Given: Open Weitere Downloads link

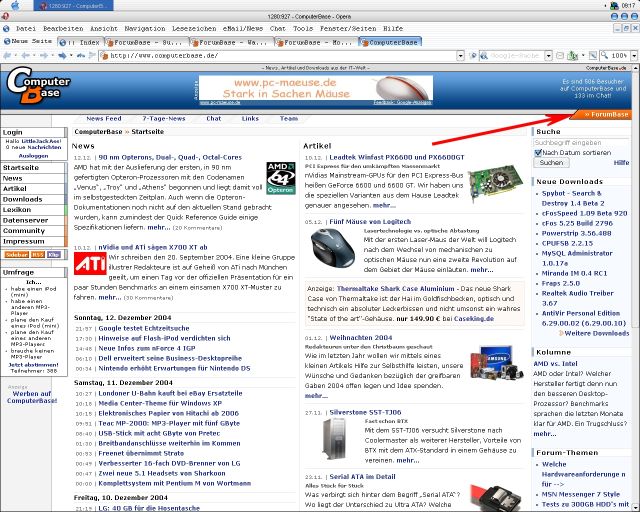Looking at the screenshot, I should click(597, 333).
